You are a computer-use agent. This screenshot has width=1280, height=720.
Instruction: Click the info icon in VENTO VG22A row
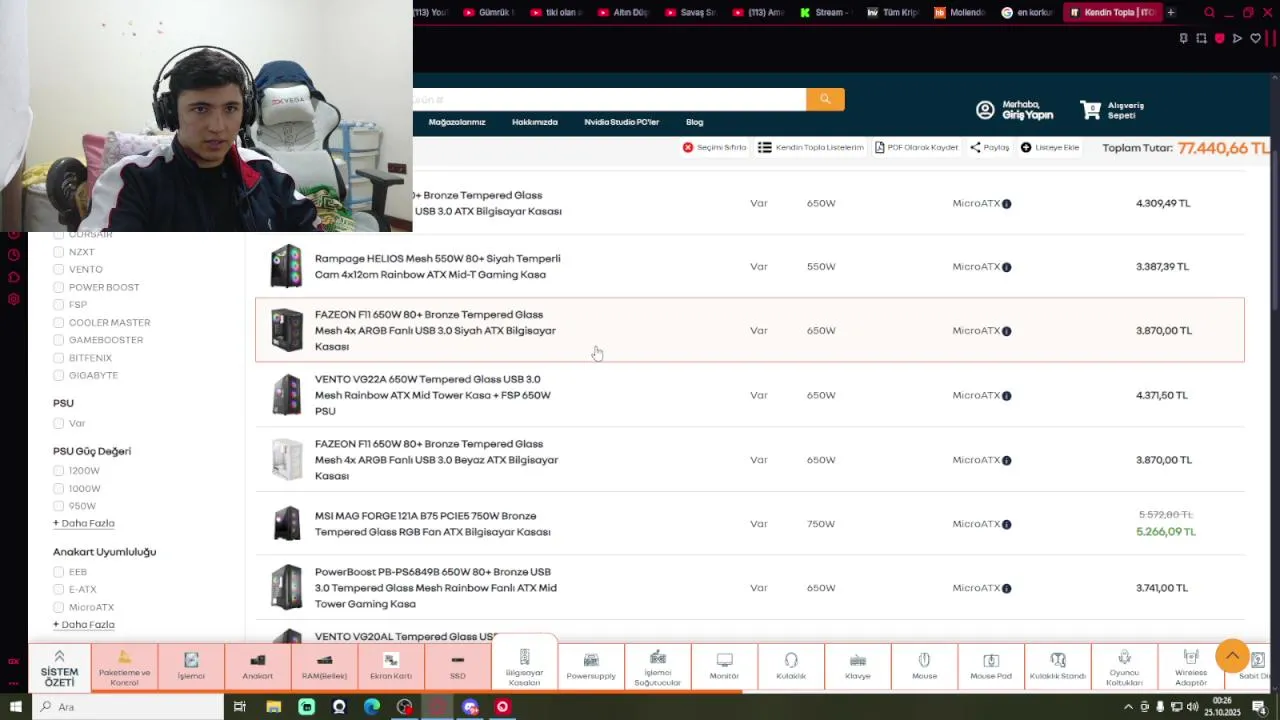[x=1006, y=396]
